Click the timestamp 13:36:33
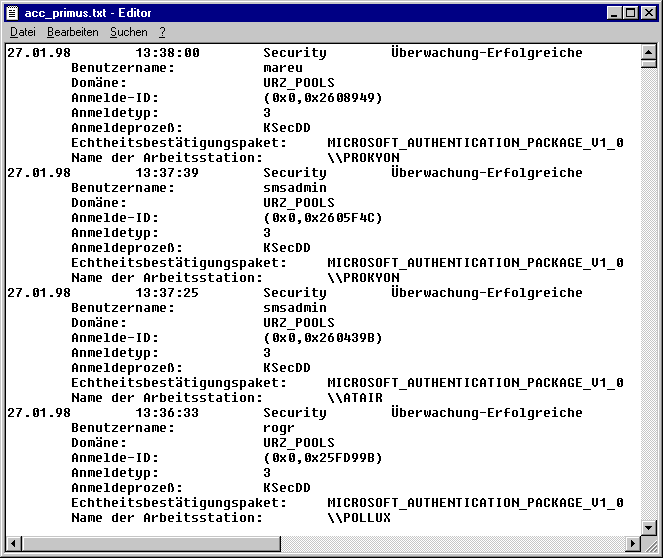Screen dimensions: 663x558 [167, 413]
